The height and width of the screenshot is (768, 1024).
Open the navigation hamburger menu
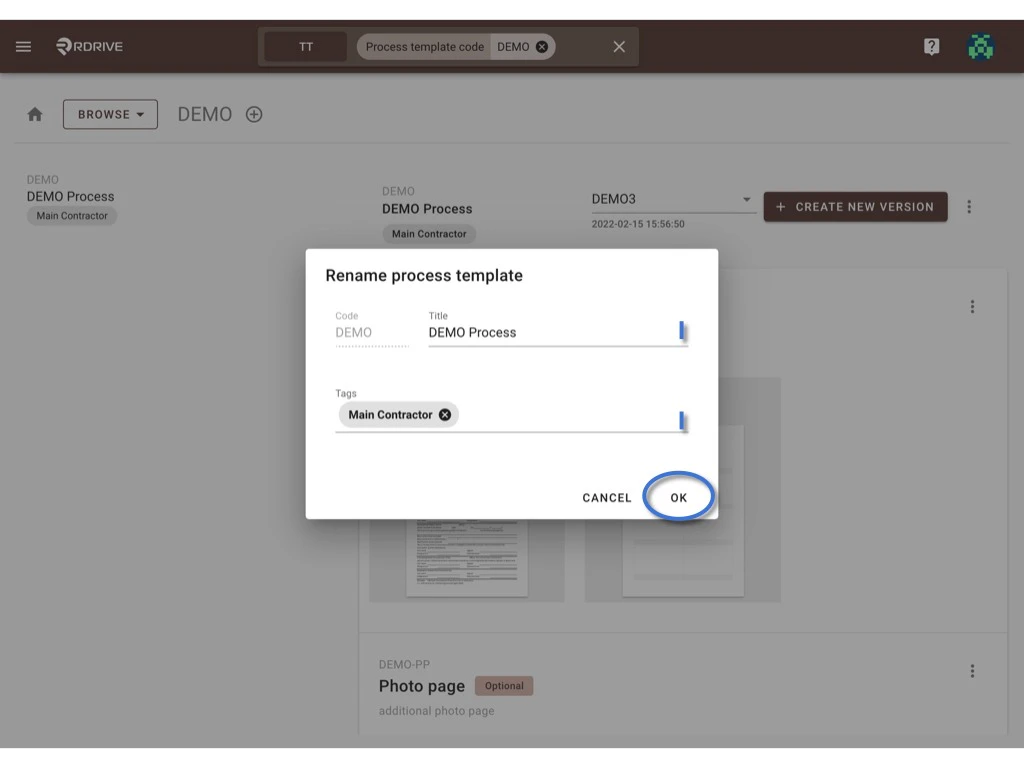click(23, 46)
